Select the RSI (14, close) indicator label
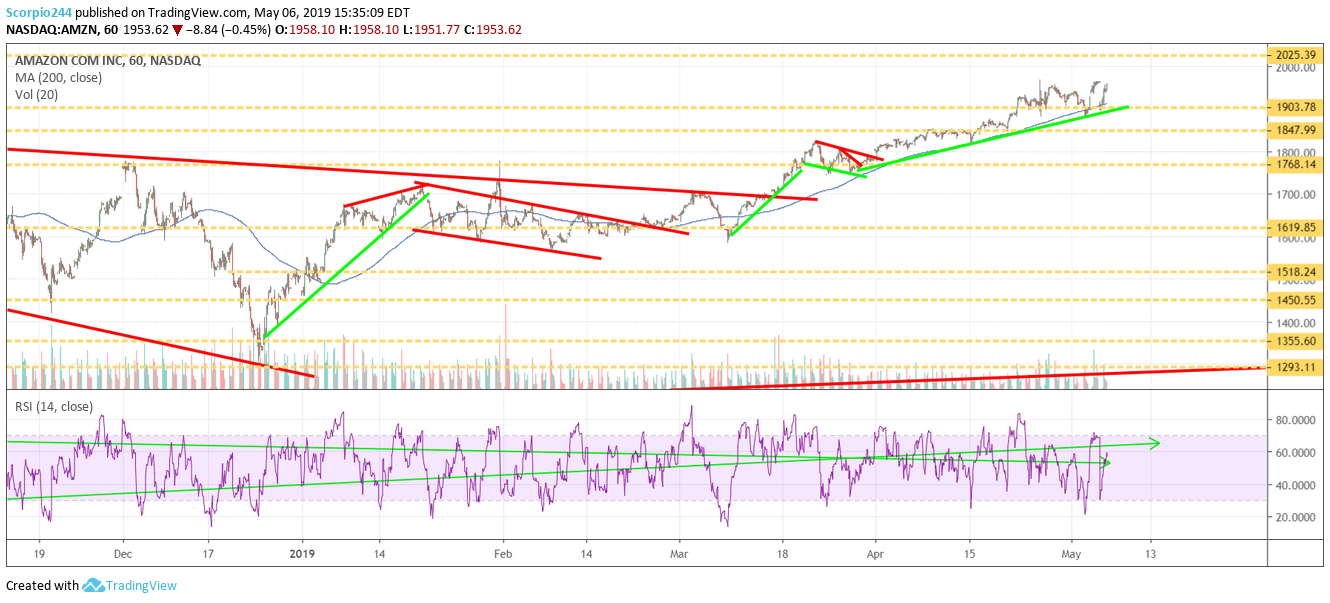This screenshot has height=603, width=1330. (53, 406)
